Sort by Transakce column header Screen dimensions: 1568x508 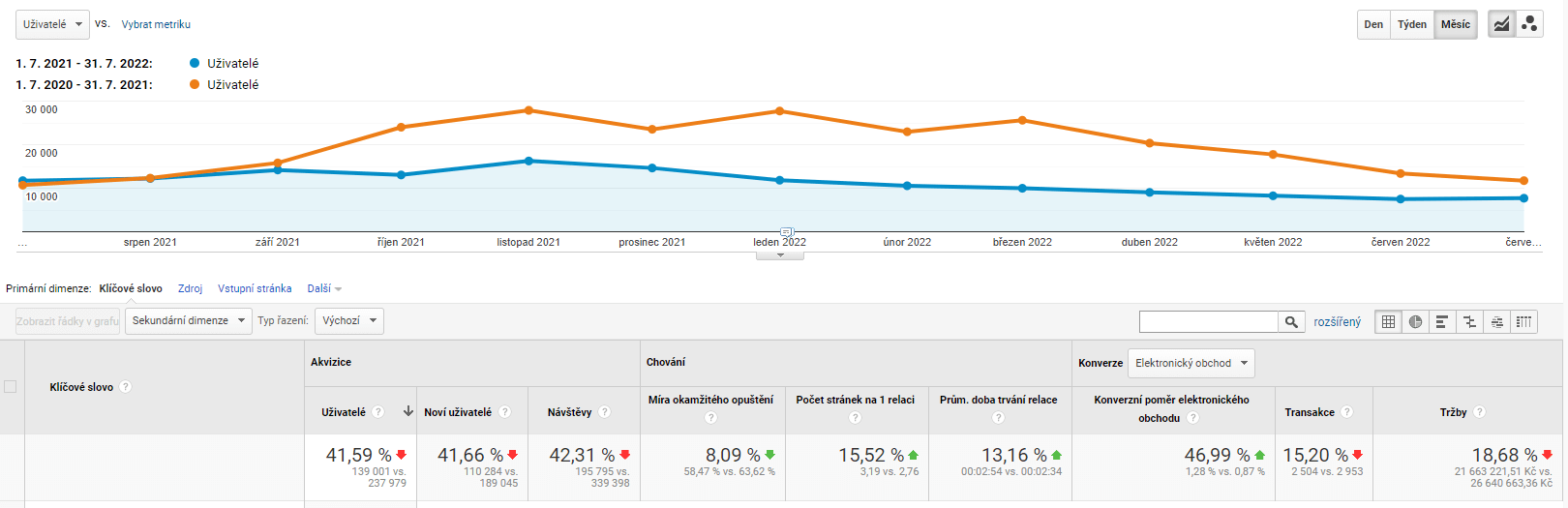coord(1310,412)
